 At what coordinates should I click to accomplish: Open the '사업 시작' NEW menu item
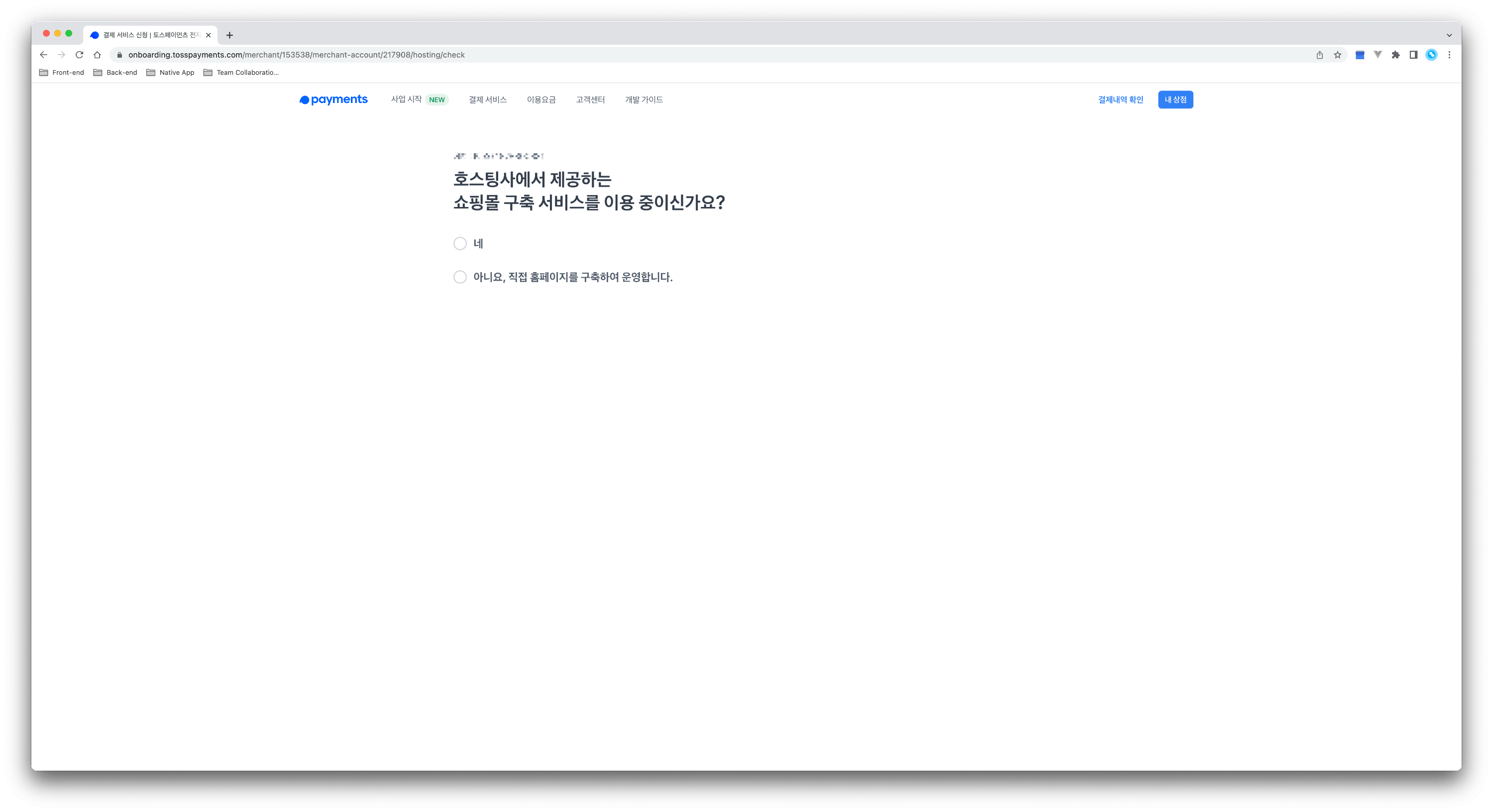click(407, 100)
